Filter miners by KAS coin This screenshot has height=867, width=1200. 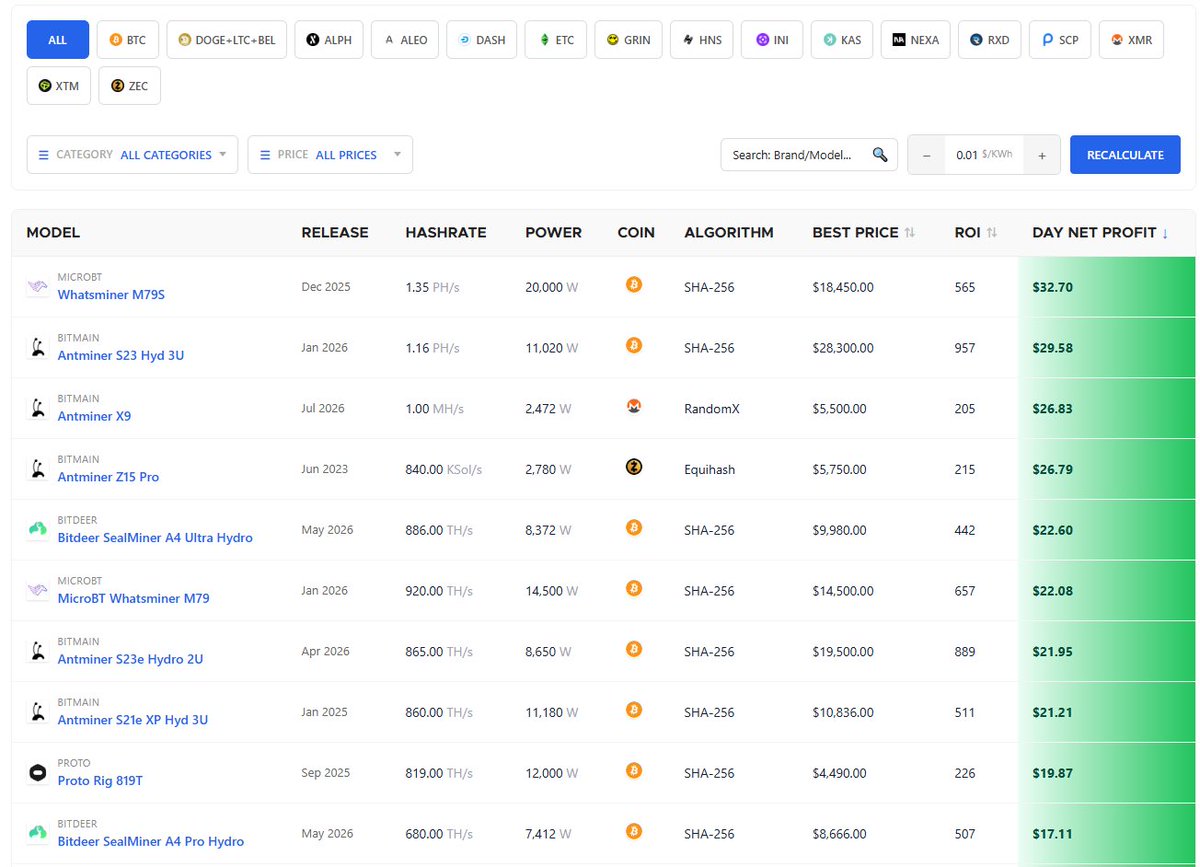tap(842, 40)
